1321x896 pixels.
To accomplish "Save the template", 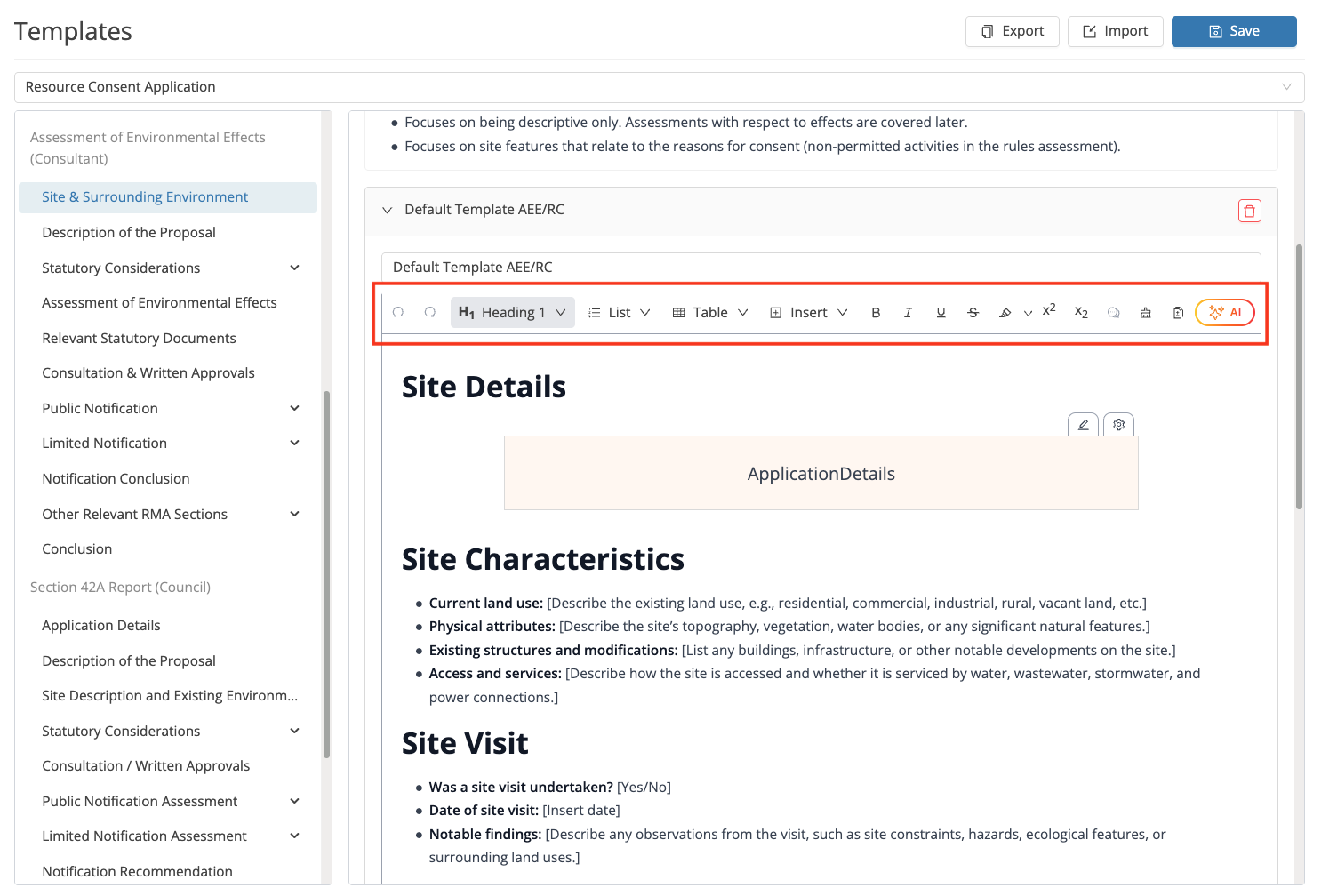I will (1234, 31).
